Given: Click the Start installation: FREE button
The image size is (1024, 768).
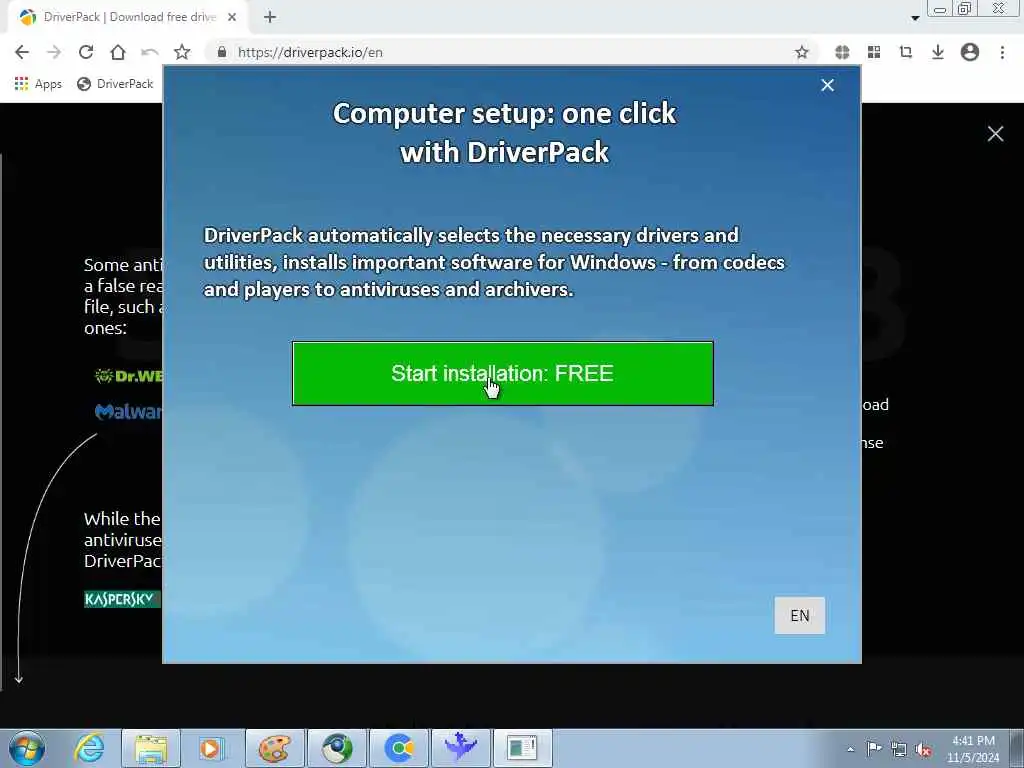Looking at the screenshot, I should pyautogui.click(x=503, y=374).
